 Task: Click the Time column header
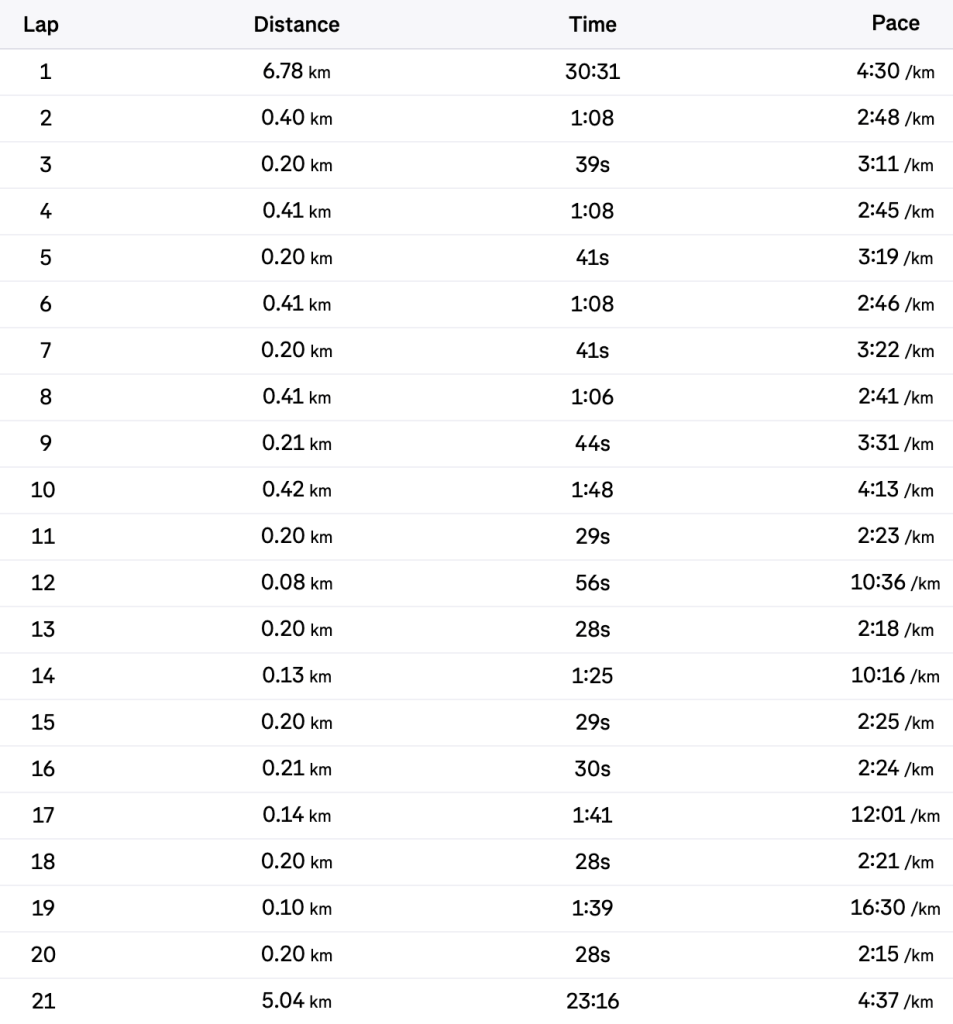592,25
